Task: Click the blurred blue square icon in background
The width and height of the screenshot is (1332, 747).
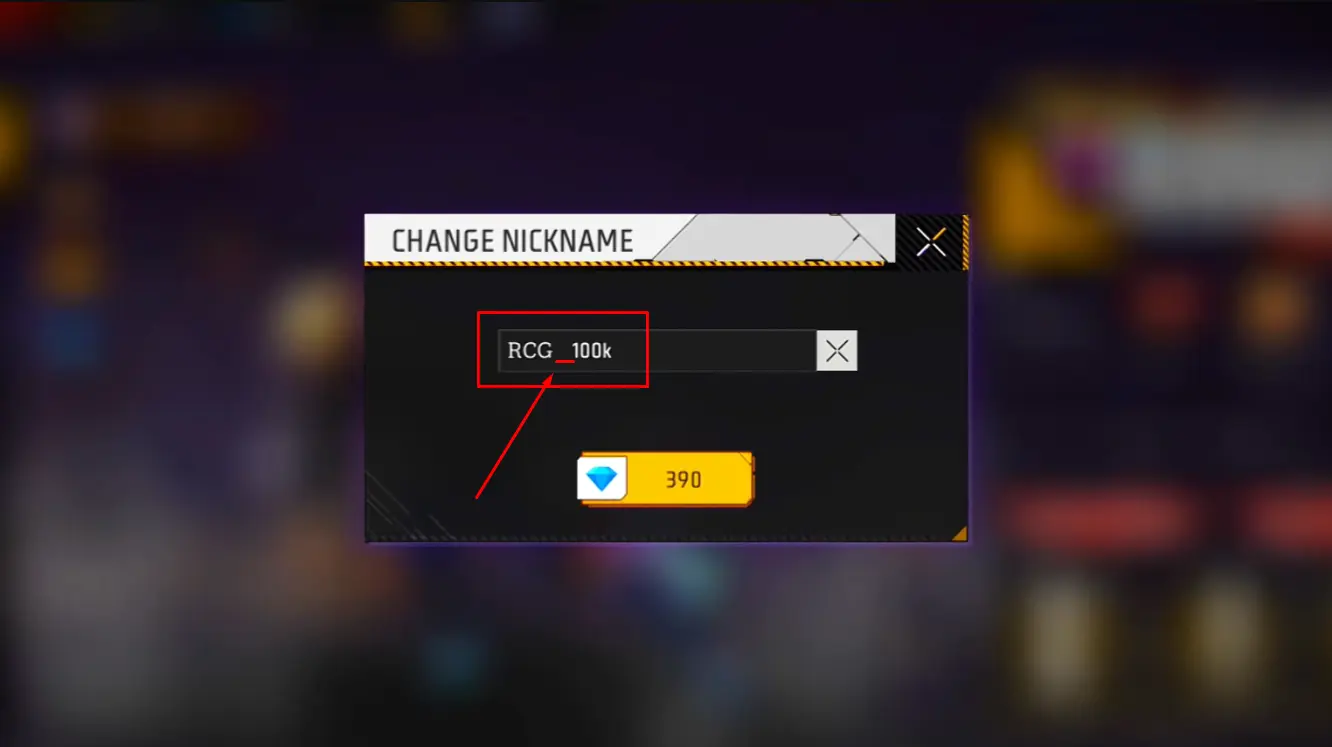Action: click(x=72, y=337)
